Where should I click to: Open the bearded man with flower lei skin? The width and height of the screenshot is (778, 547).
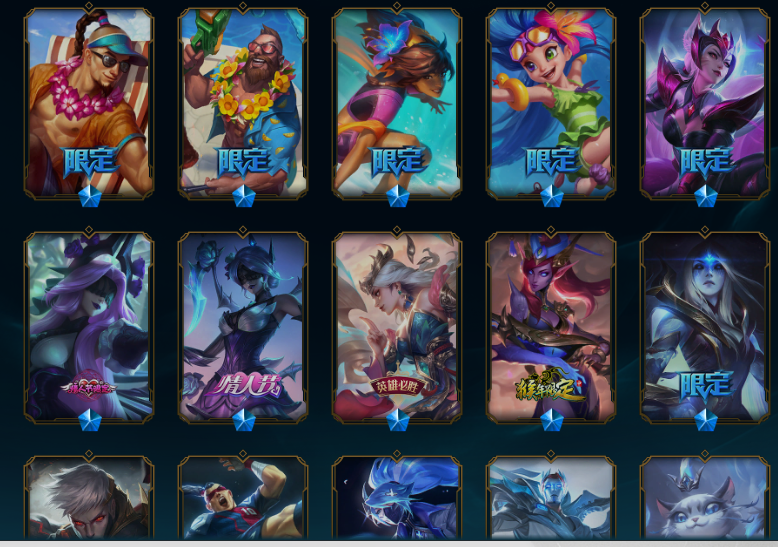[243, 103]
